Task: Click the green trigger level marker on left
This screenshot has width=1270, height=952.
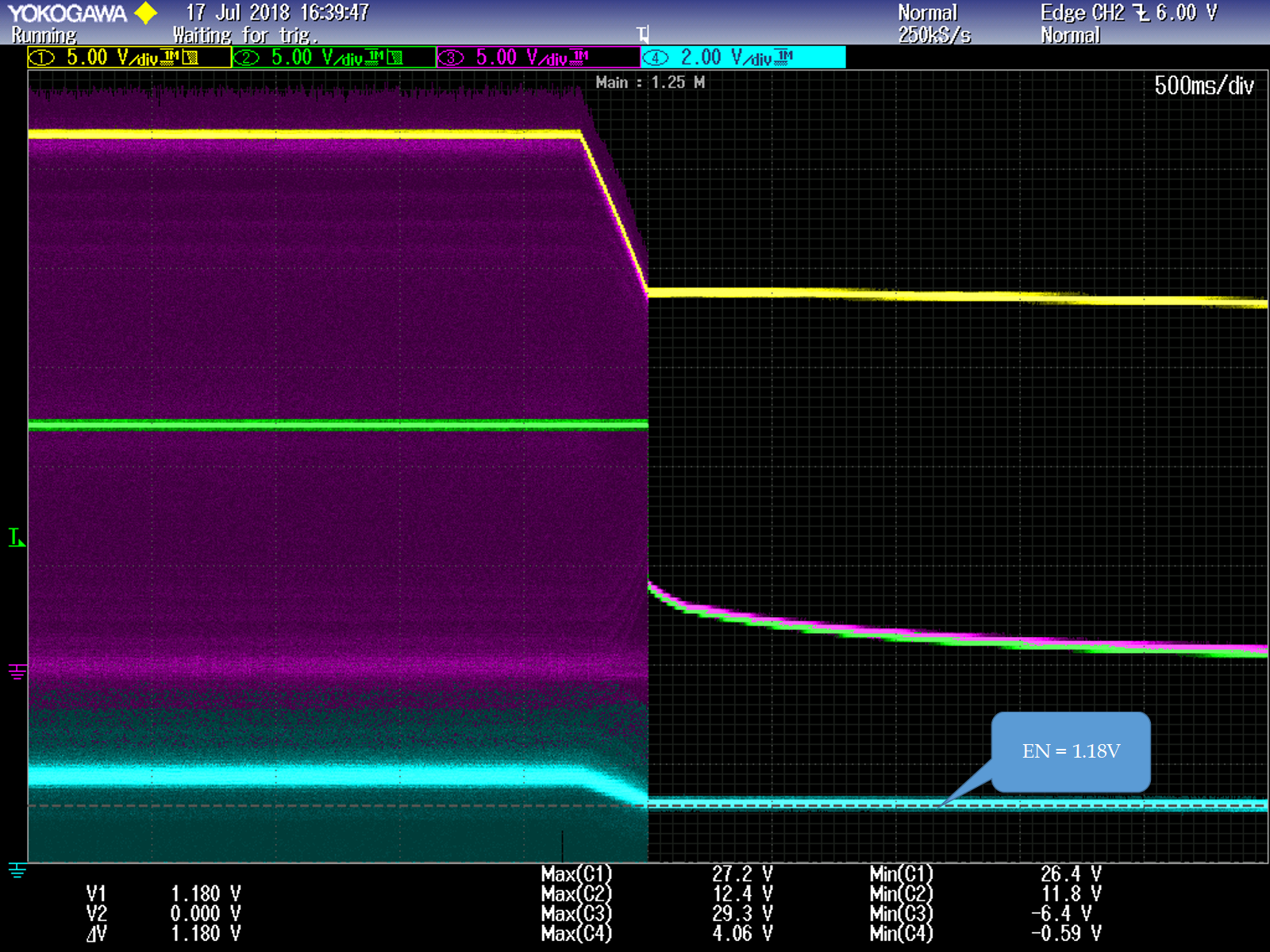Action: 17,538
